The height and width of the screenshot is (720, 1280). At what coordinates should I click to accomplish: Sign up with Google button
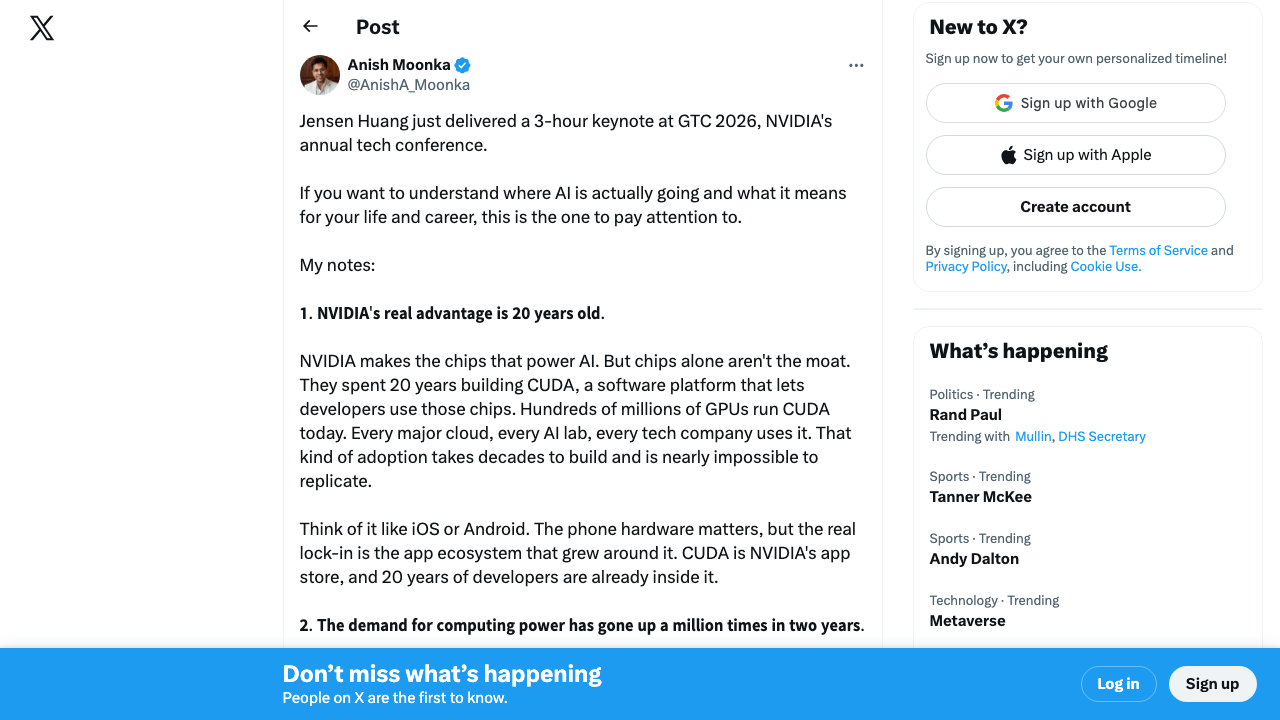coord(1075,103)
